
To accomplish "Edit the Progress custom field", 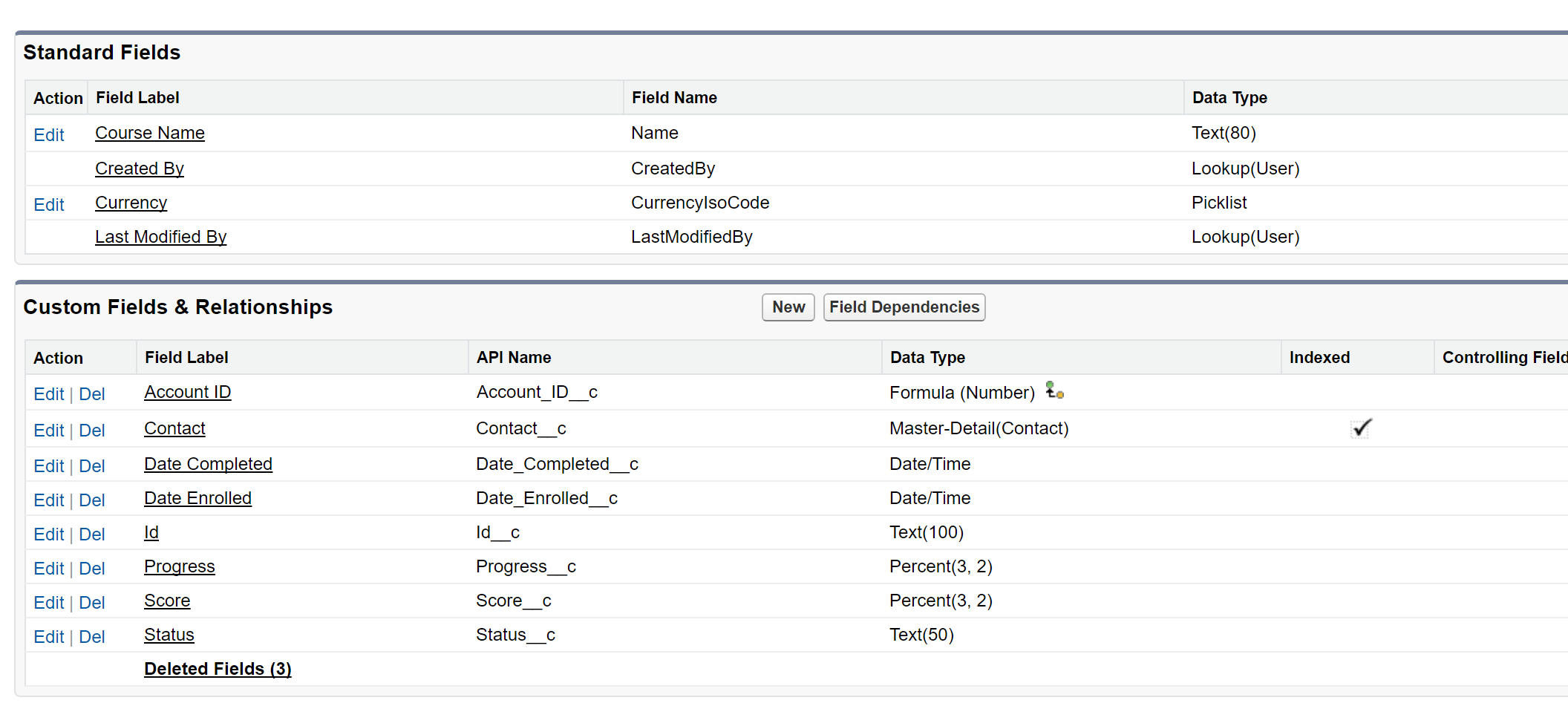I will 49,569.
